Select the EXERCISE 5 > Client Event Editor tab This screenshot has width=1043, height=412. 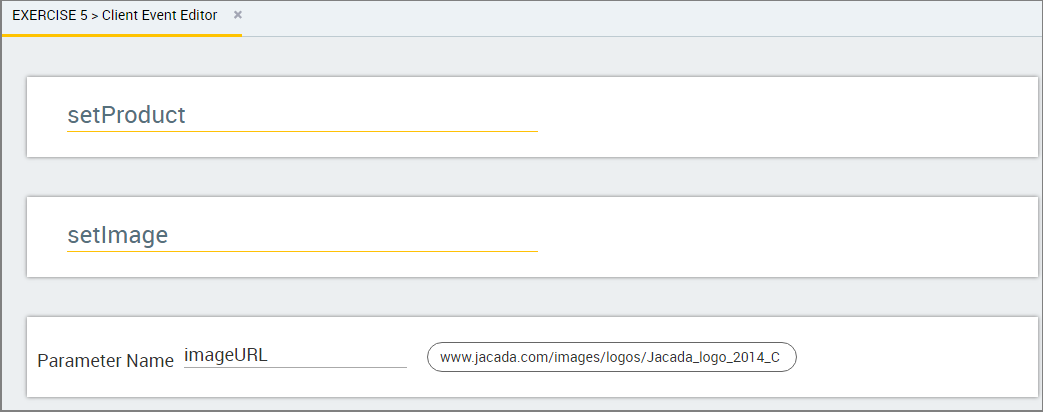pos(122,17)
